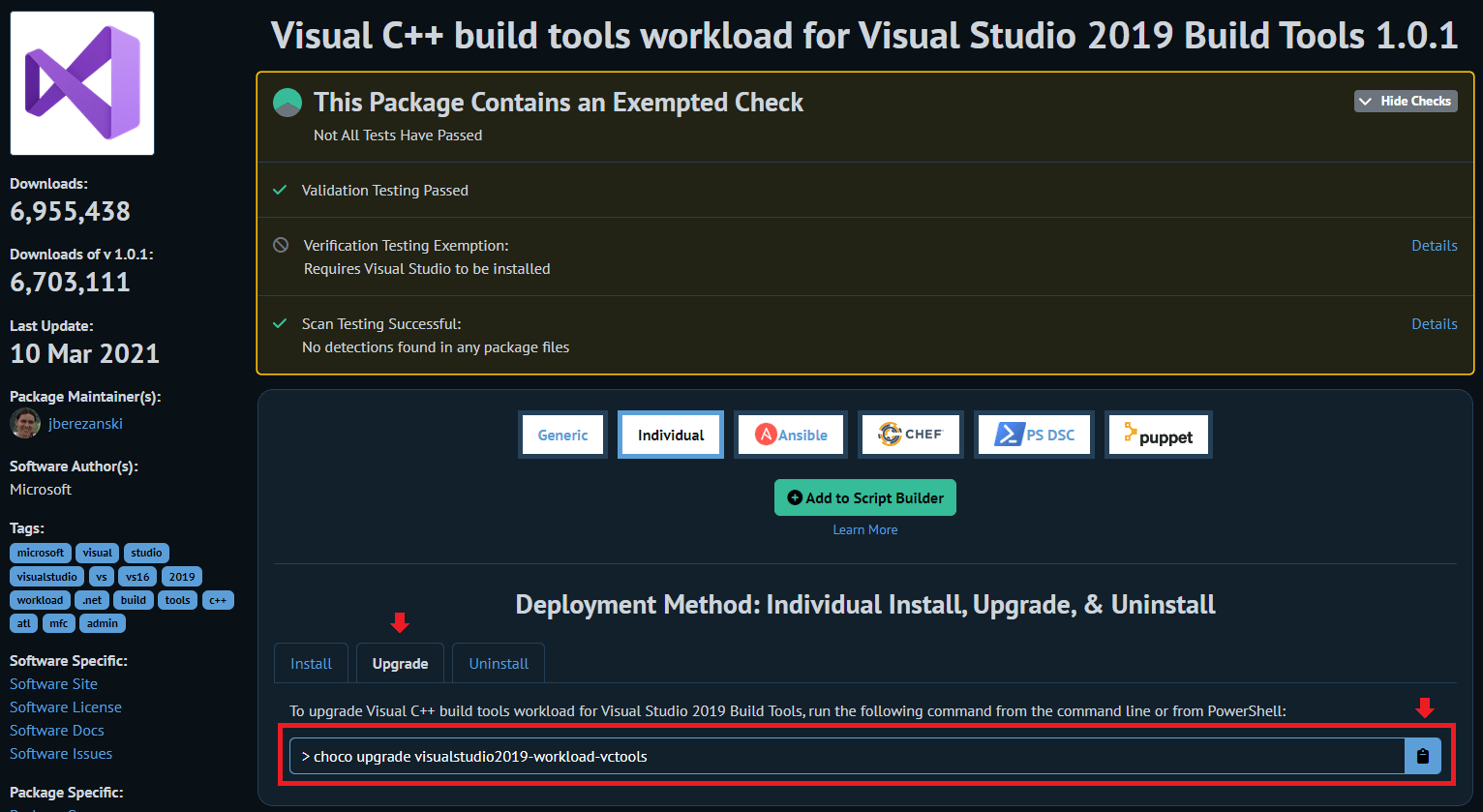The width and height of the screenshot is (1483, 812).
Task: Switch to the Upgrade tab
Action: click(x=400, y=663)
